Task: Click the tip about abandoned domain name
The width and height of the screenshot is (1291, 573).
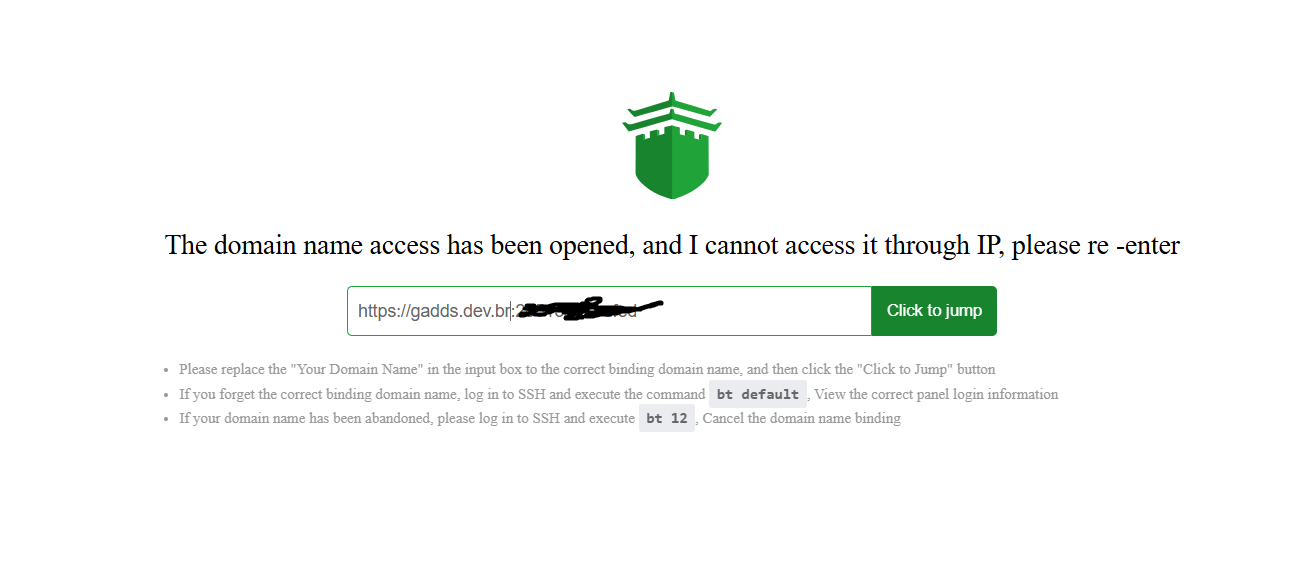Action: point(540,419)
